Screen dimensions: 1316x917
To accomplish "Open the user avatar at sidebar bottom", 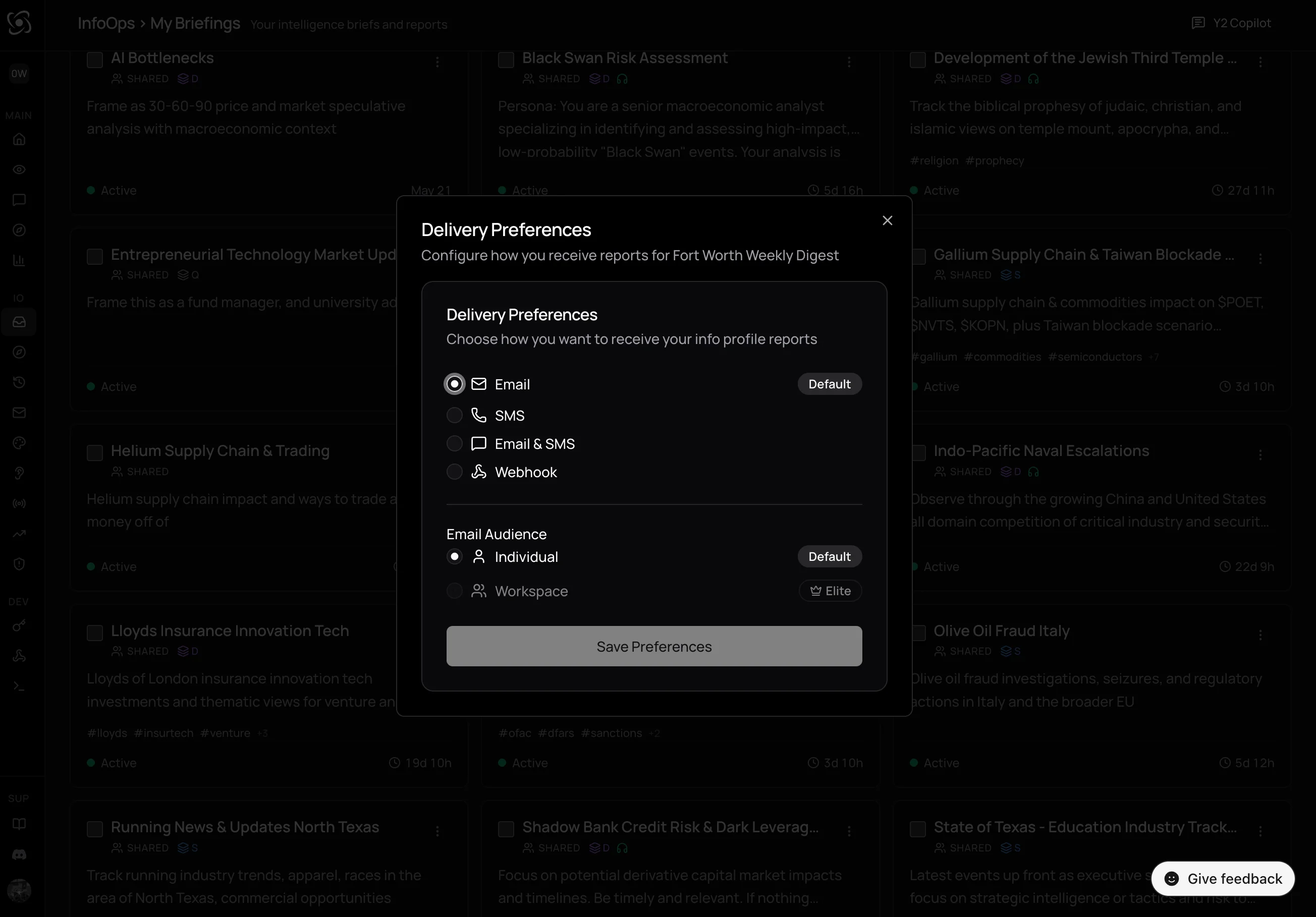I will tap(19, 891).
